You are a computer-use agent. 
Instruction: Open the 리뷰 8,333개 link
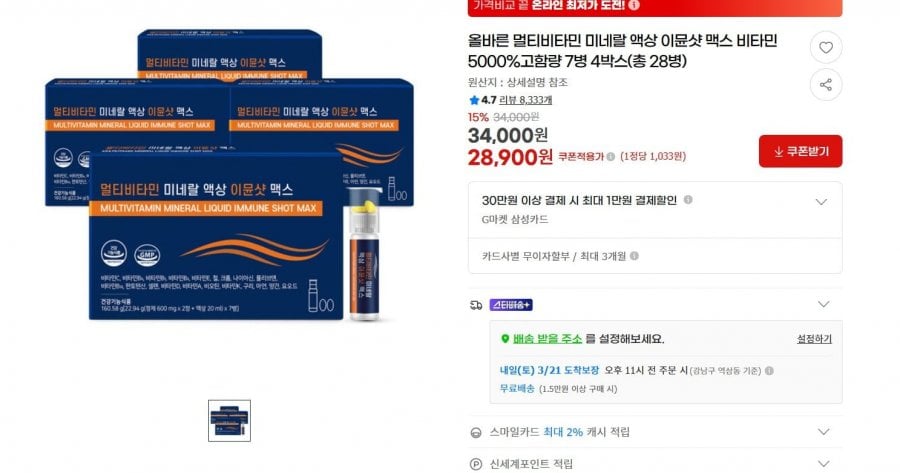click(525, 100)
